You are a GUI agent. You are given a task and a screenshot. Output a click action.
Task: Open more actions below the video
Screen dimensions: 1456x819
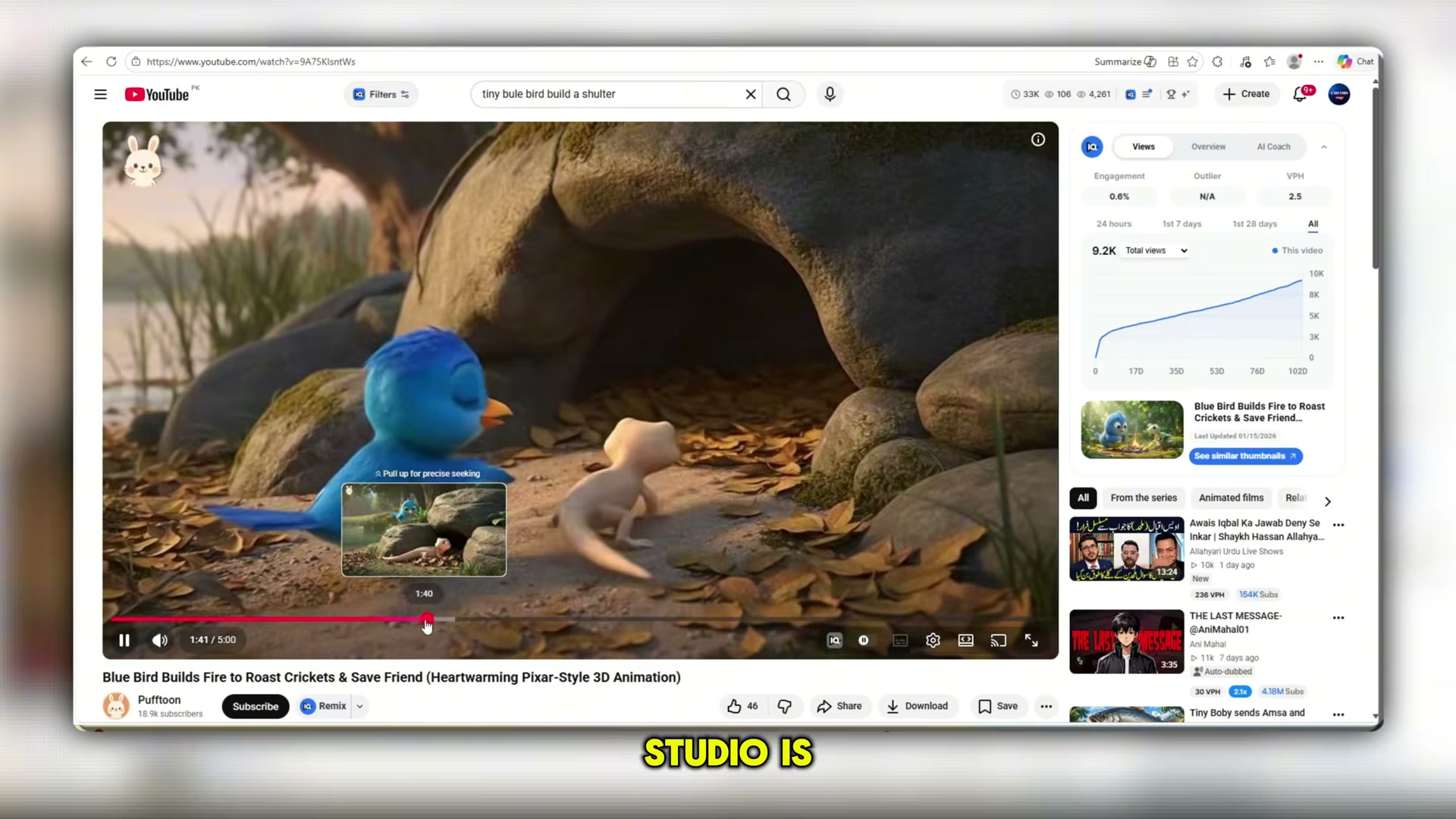tap(1046, 706)
